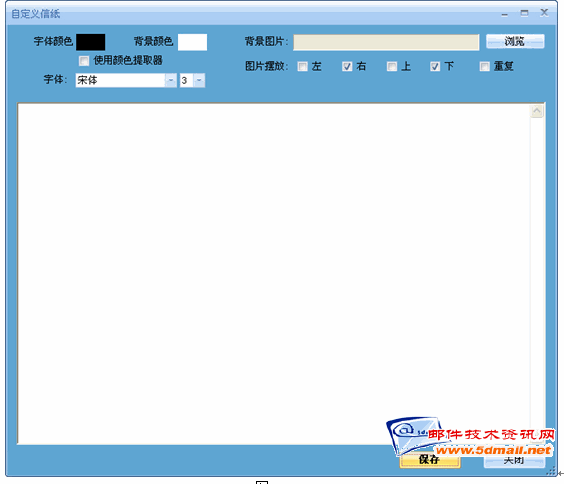Minimize the 自定义信纸 window
The height and width of the screenshot is (484, 564).
505,14
